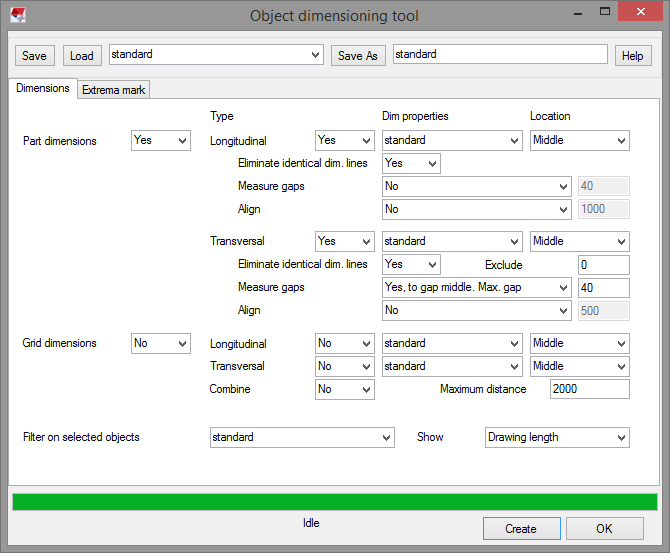
Task: Minimize the Object dimensioning tool window
Action: [578, 13]
